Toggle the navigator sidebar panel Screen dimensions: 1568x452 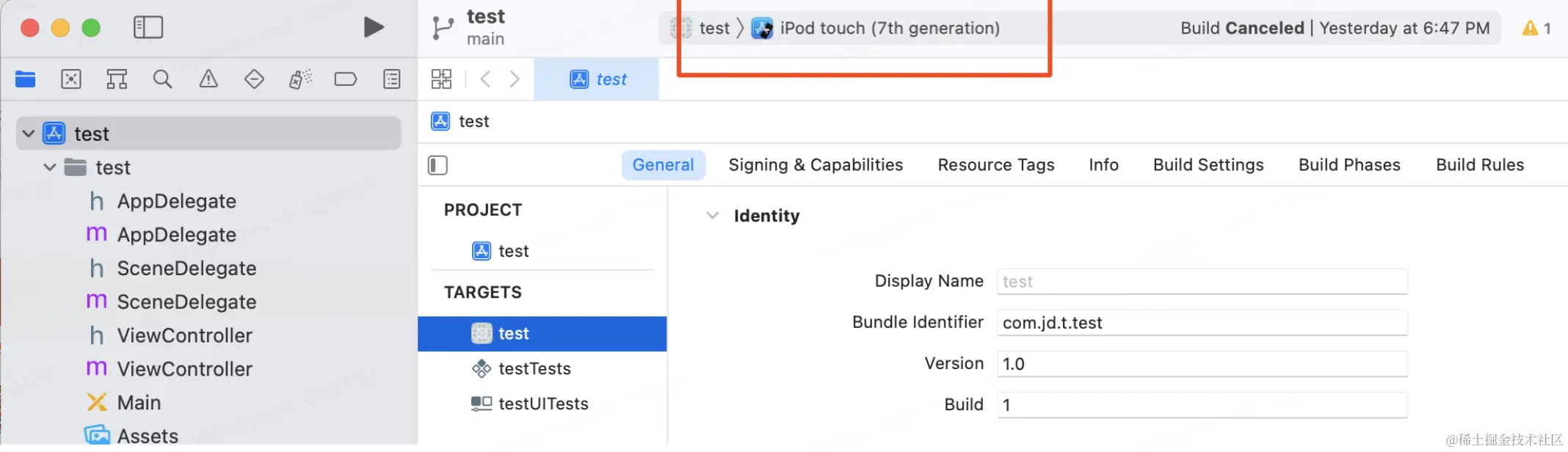click(x=148, y=28)
